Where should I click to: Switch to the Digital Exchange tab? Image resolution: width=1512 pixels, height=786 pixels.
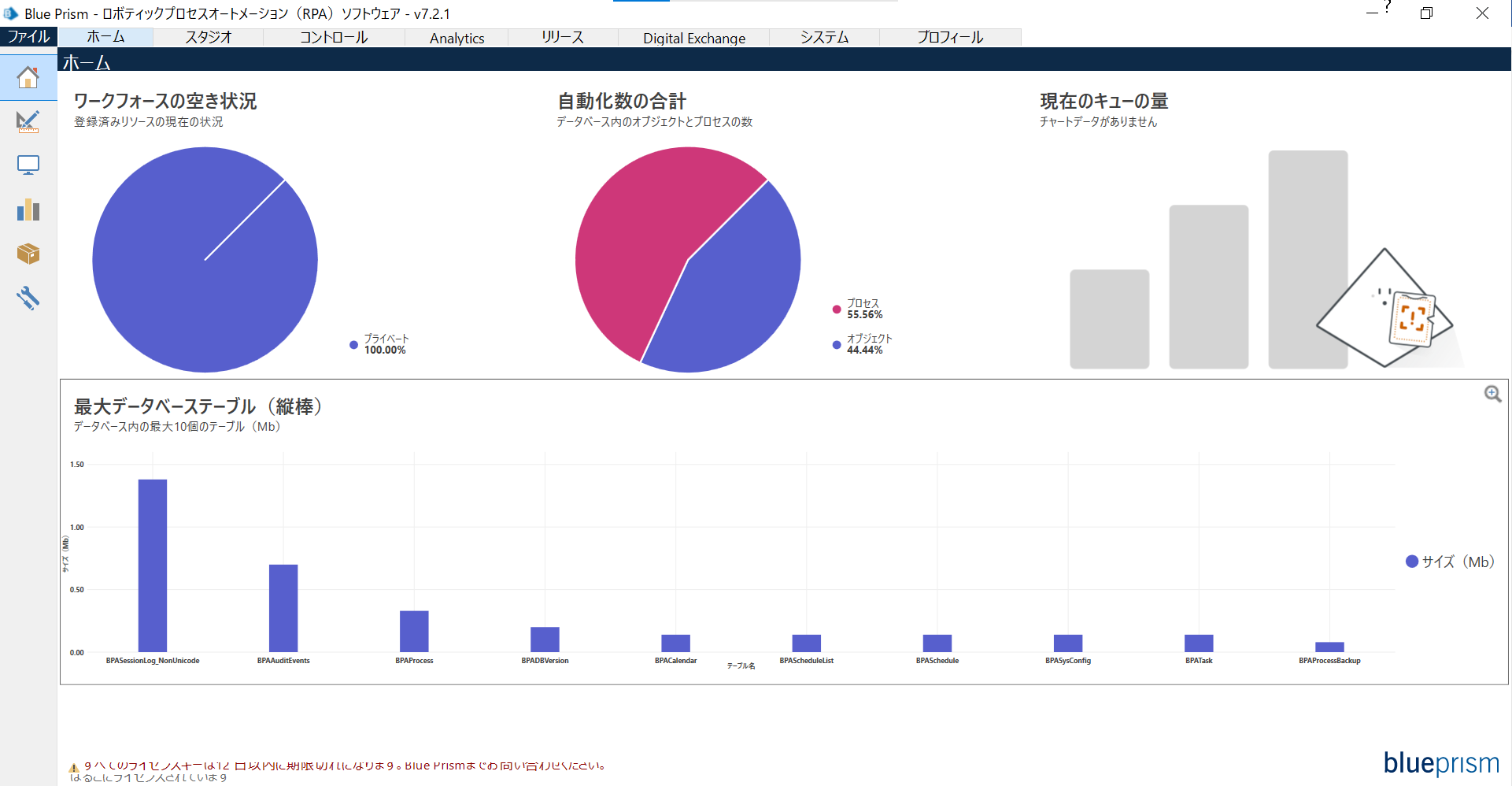click(x=694, y=37)
